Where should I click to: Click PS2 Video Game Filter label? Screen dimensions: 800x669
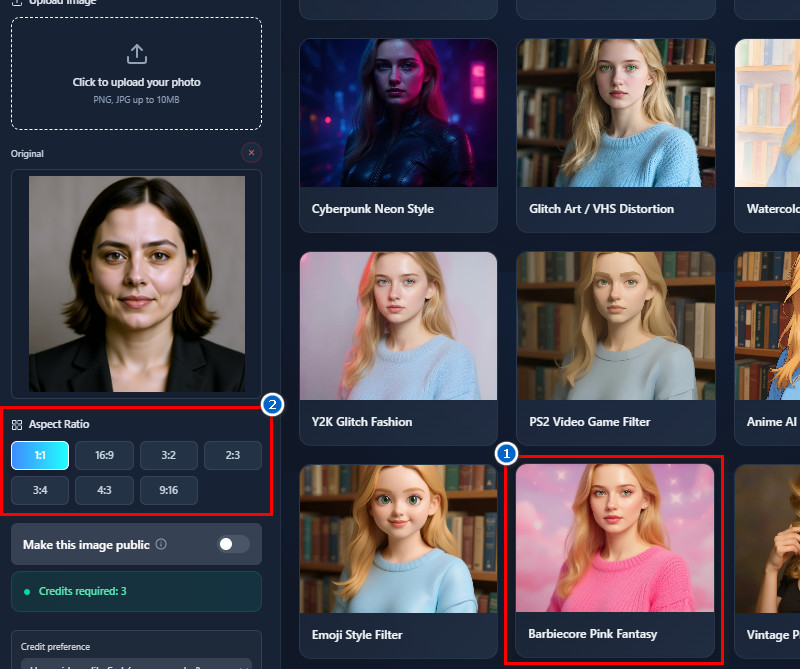[x=589, y=422]
